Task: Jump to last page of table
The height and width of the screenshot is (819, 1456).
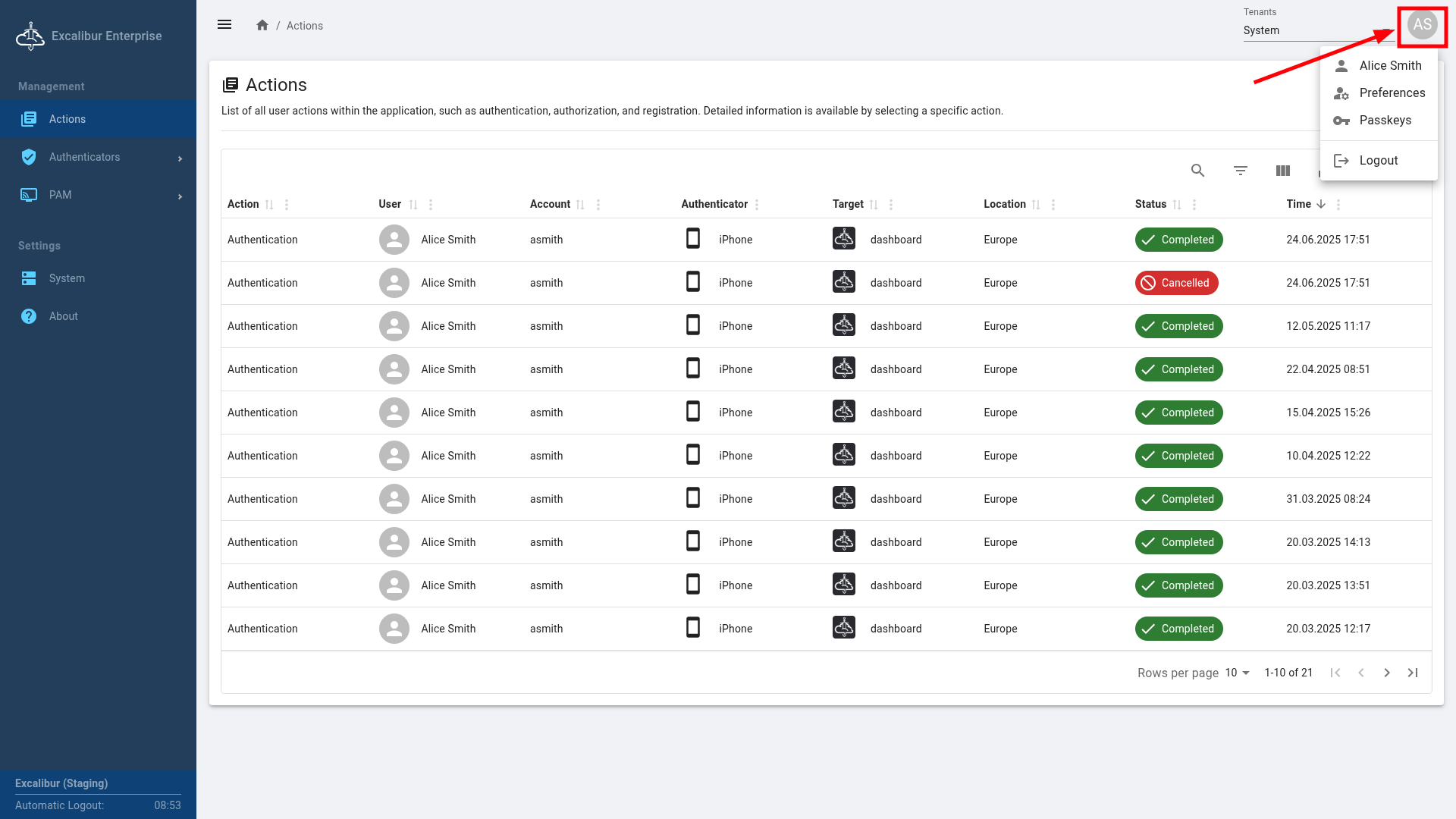Action: pos(1412,673)
